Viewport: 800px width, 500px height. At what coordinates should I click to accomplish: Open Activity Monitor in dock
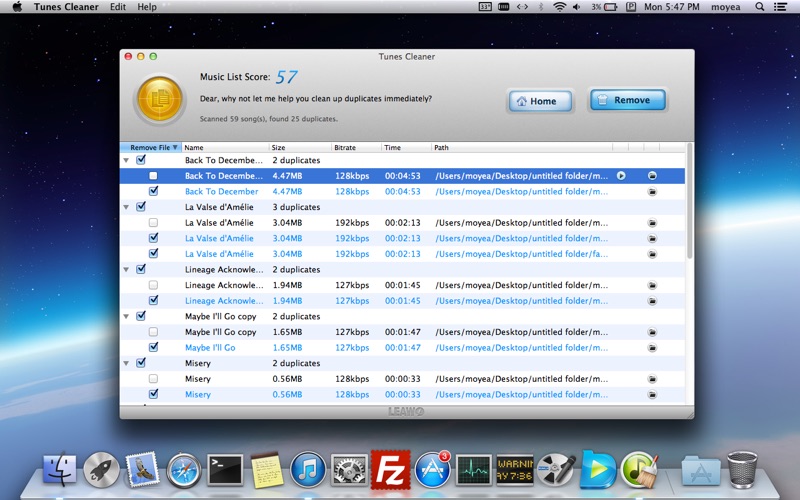(x=473, y=470)
